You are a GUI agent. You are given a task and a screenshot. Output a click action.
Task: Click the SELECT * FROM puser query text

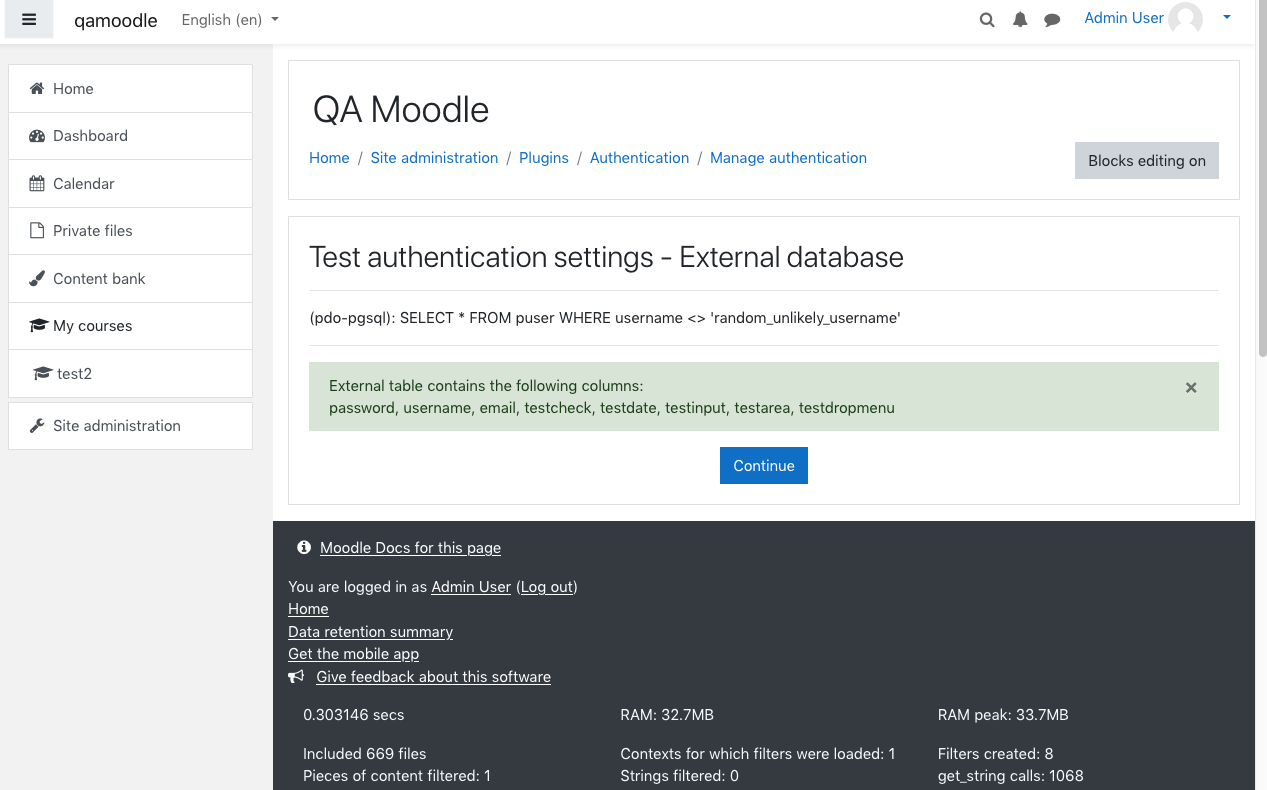[605, 318]
